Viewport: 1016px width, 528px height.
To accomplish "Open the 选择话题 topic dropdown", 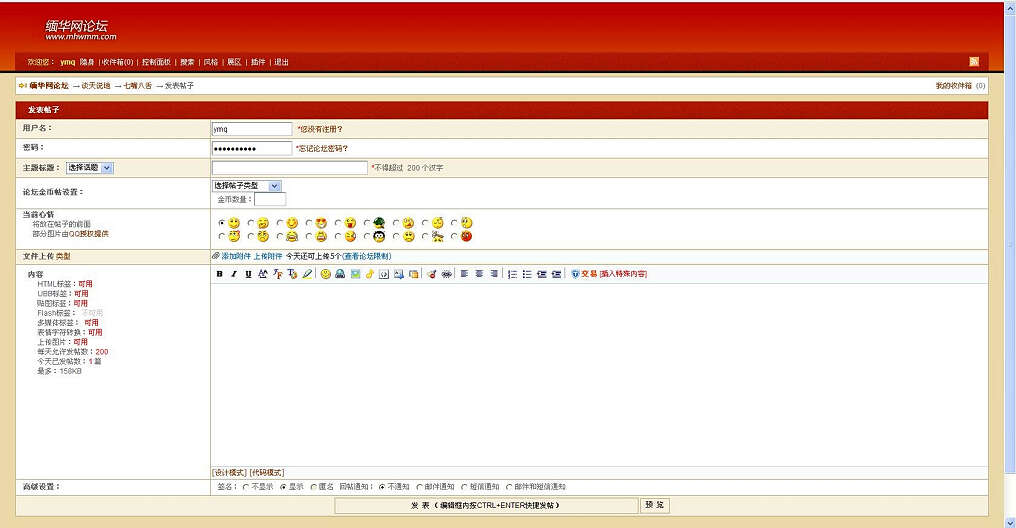I will pyautogui.click(x=90, y=168).
